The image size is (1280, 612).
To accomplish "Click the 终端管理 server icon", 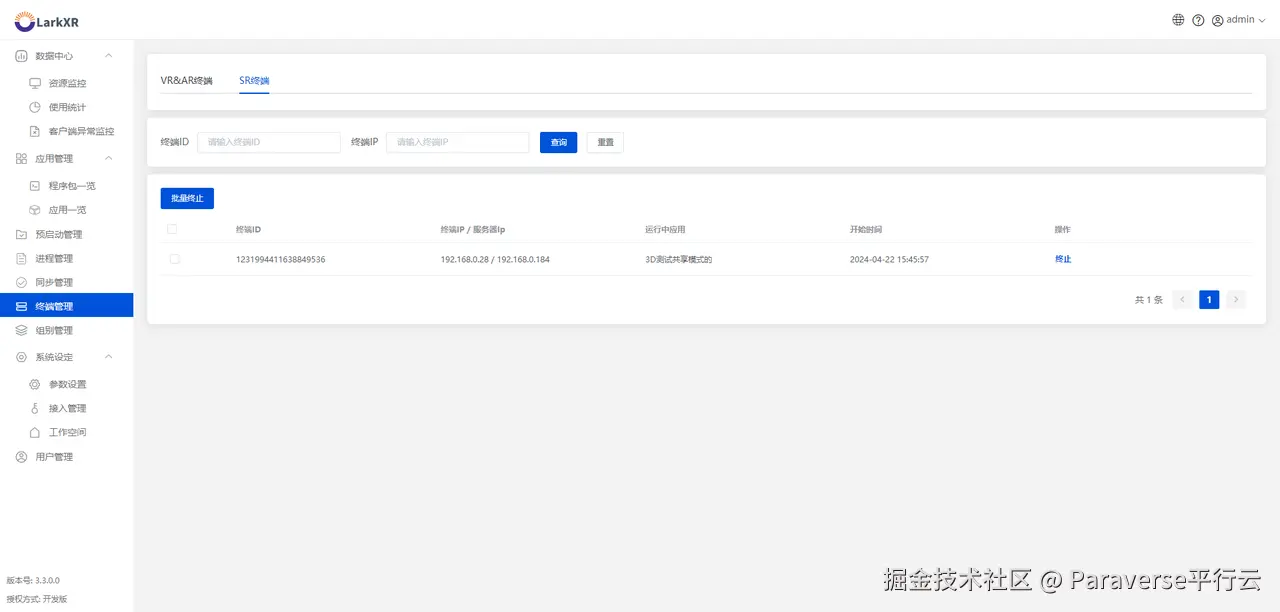I will click(21, 306).
